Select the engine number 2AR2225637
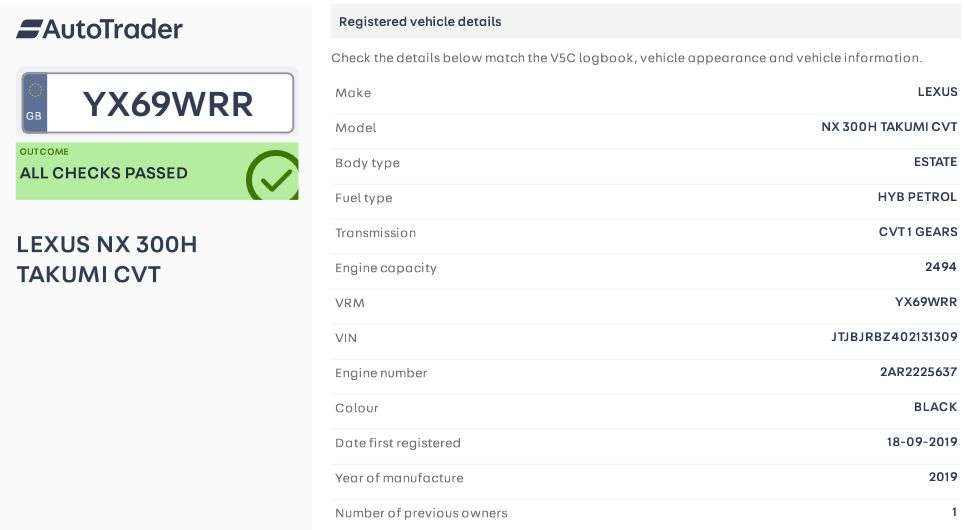The height and width of the screenshot is (530, 964). (x=918, y=372)
